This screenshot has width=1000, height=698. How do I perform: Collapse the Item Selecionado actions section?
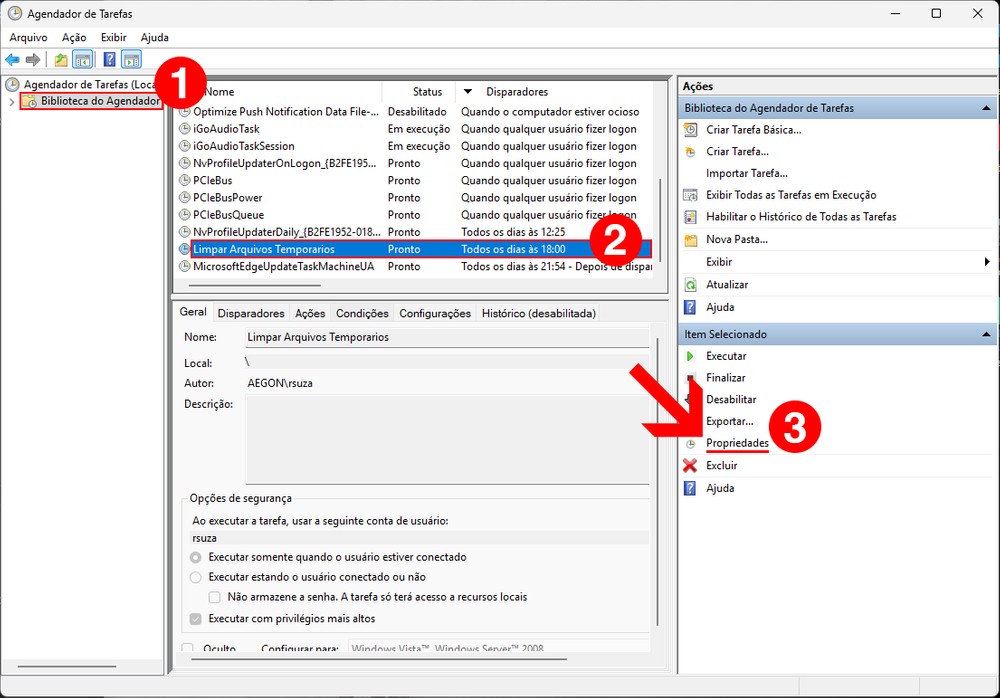986,334
